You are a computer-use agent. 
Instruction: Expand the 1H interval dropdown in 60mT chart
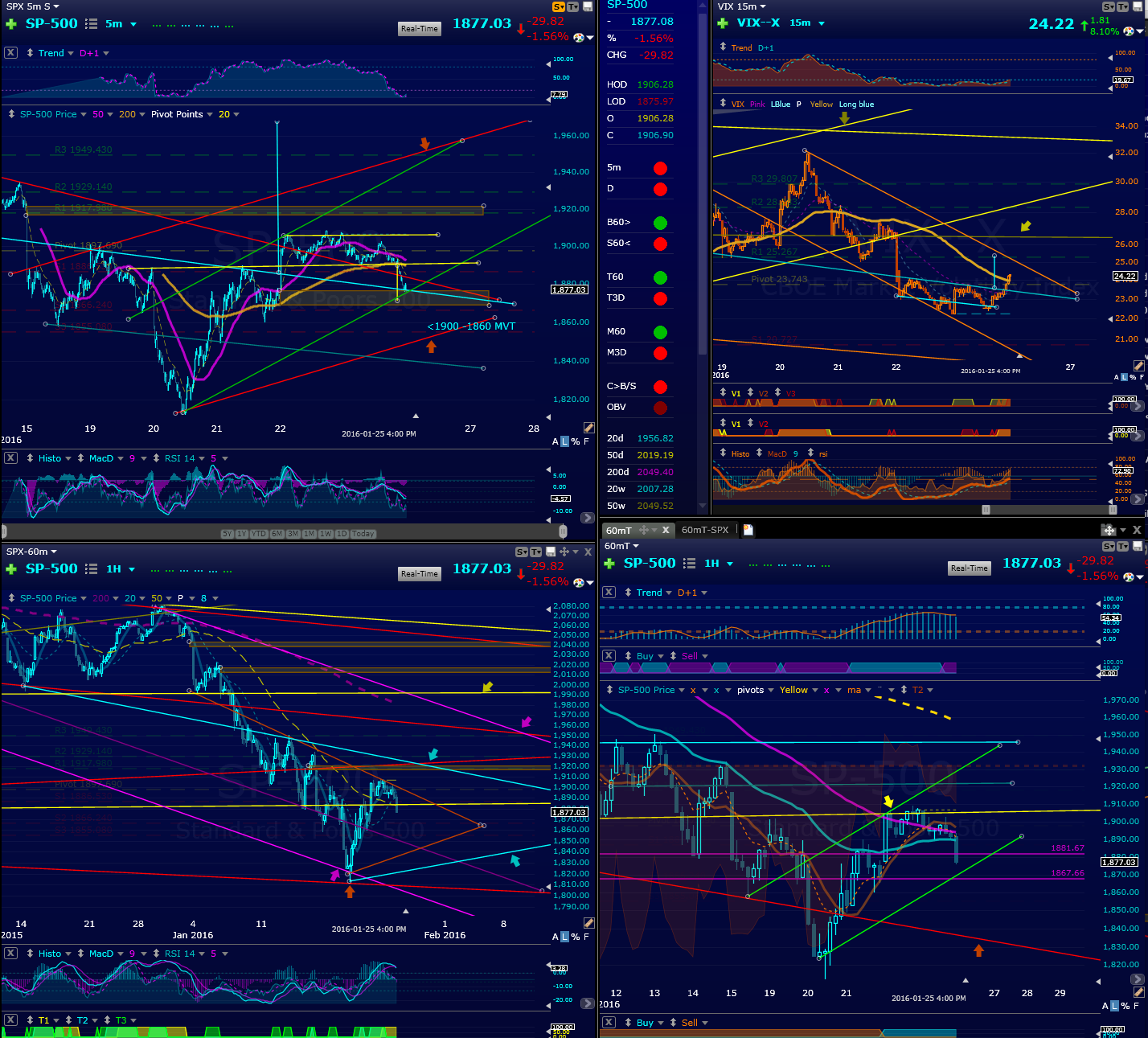point(730,564)
